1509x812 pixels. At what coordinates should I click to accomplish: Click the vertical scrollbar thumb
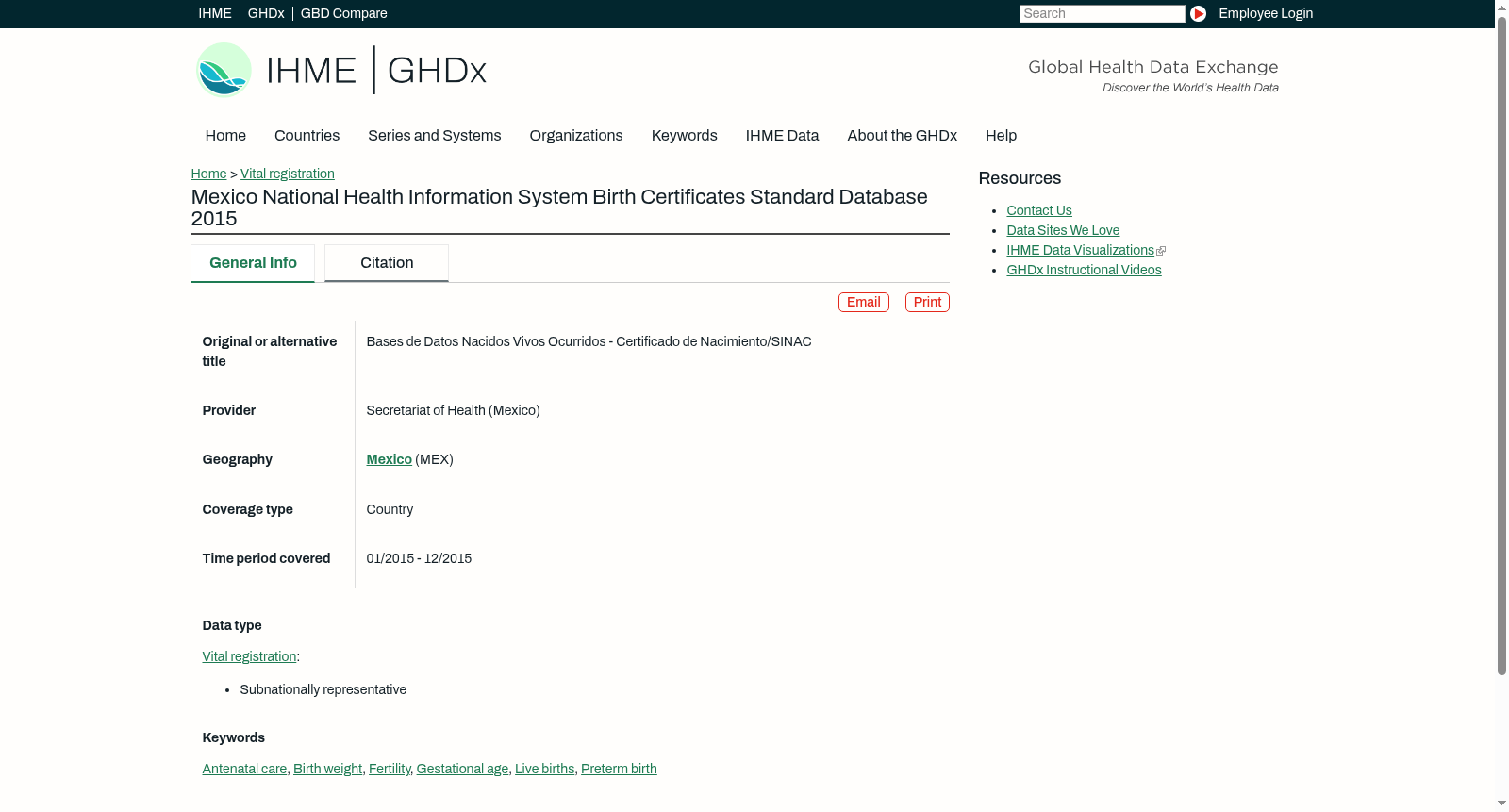point(1501,345)
